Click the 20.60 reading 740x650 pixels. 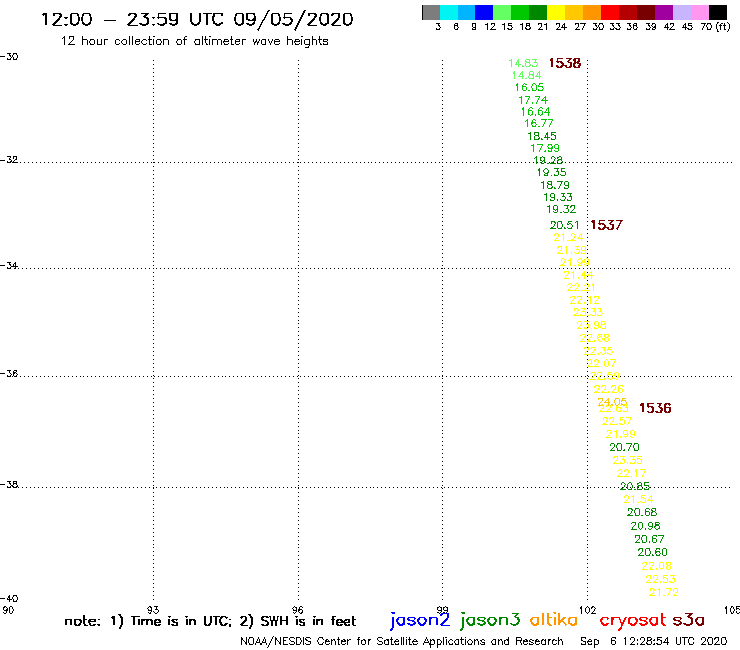pos(652,552)
